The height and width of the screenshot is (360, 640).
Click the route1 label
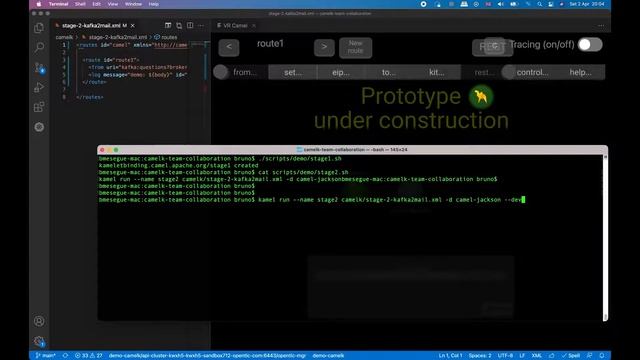(x=270, y=44)
